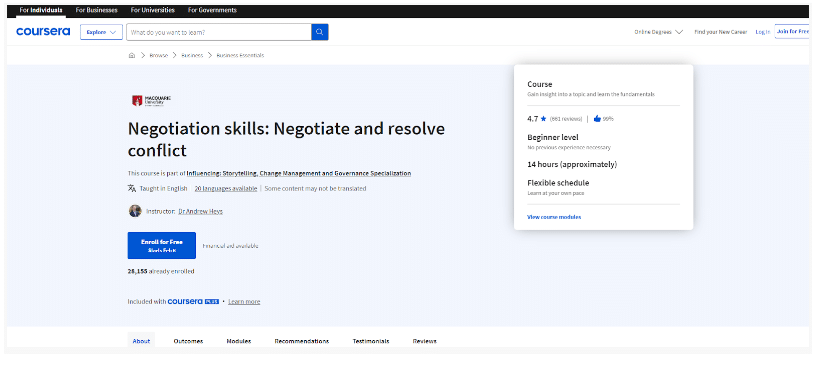Click the home icon in breadcrumbs

(132, 55)
